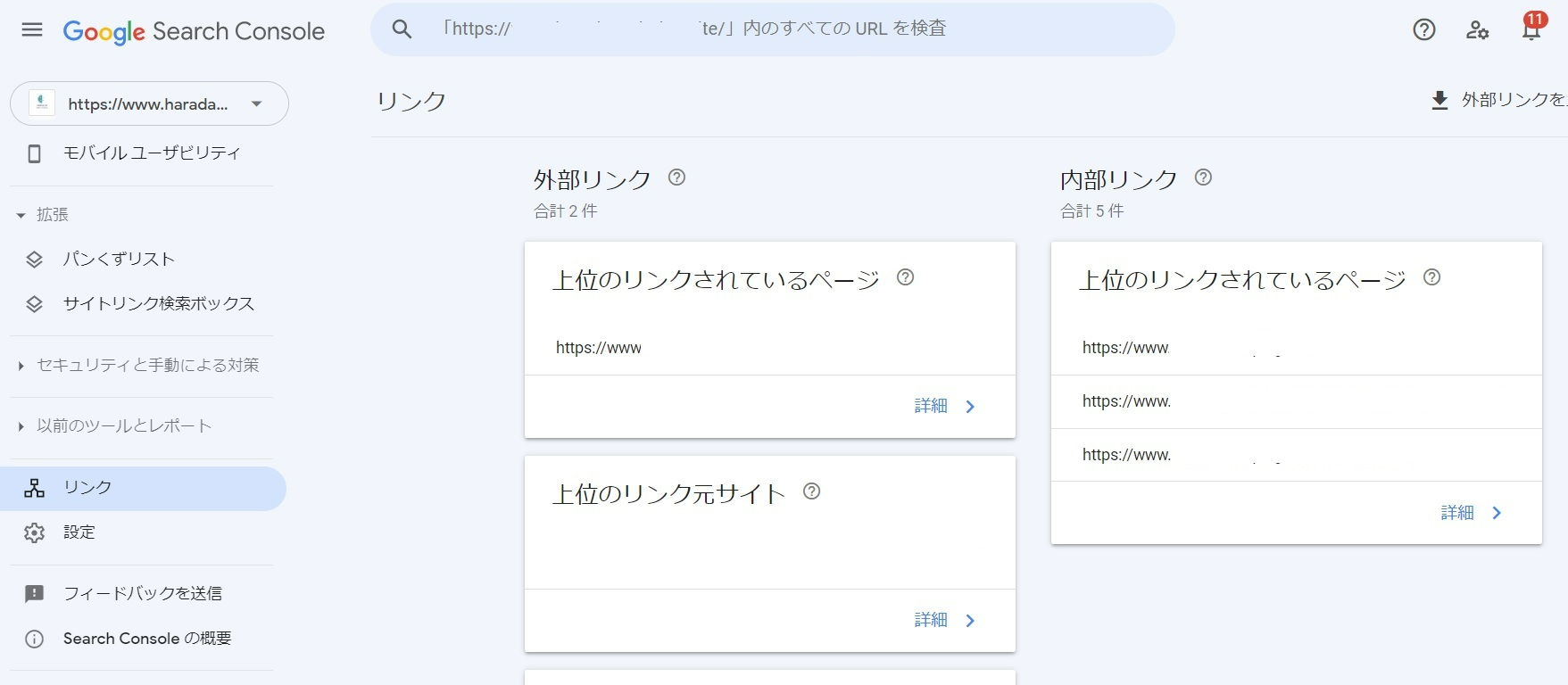Click the feedback exclamation icon
The image size is (1568, 685).
(x=34, y=594)
